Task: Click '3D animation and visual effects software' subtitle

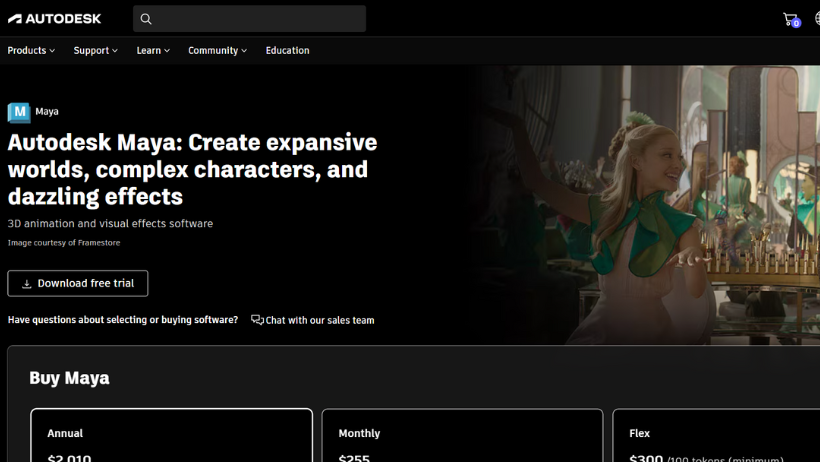Action: pyautogui.click(x=110, y=223)
